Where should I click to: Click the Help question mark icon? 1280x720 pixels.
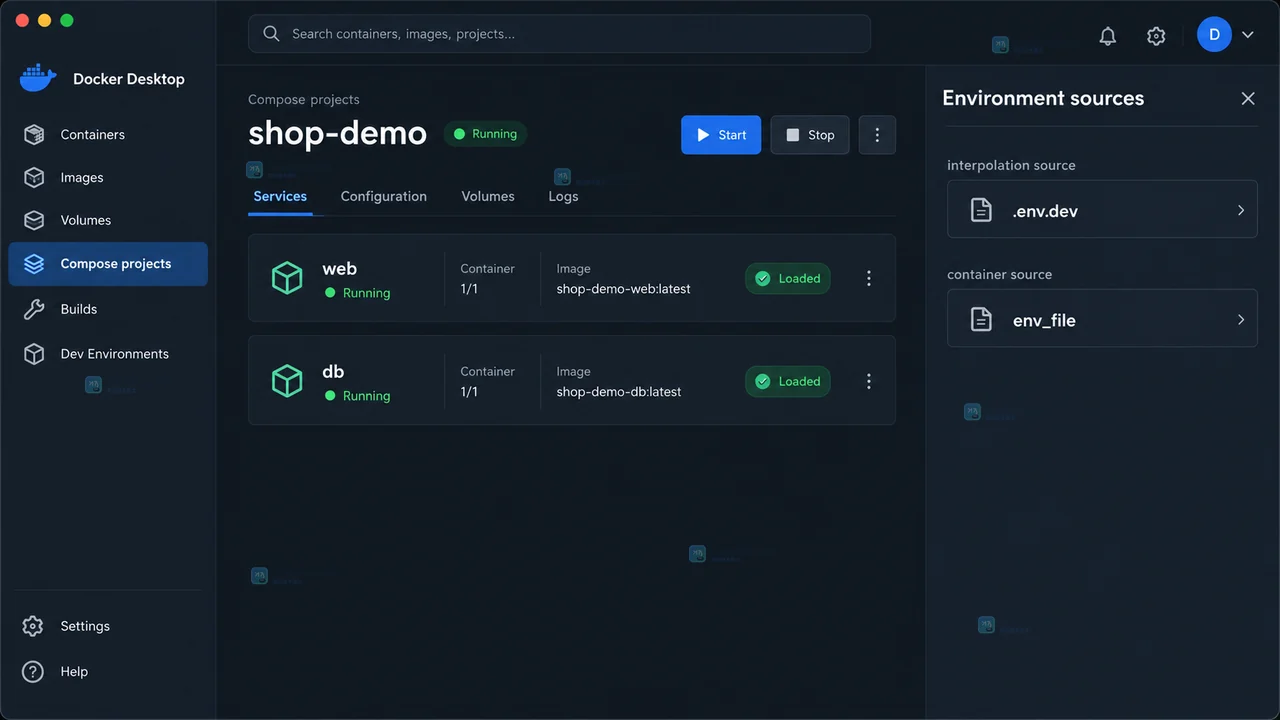pos(33,672)
